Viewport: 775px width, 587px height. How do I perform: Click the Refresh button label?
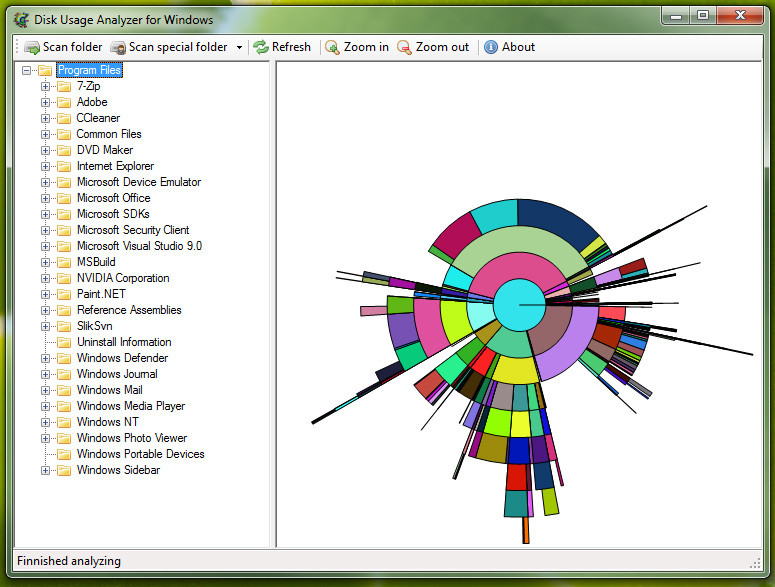(x=291, y=47)
